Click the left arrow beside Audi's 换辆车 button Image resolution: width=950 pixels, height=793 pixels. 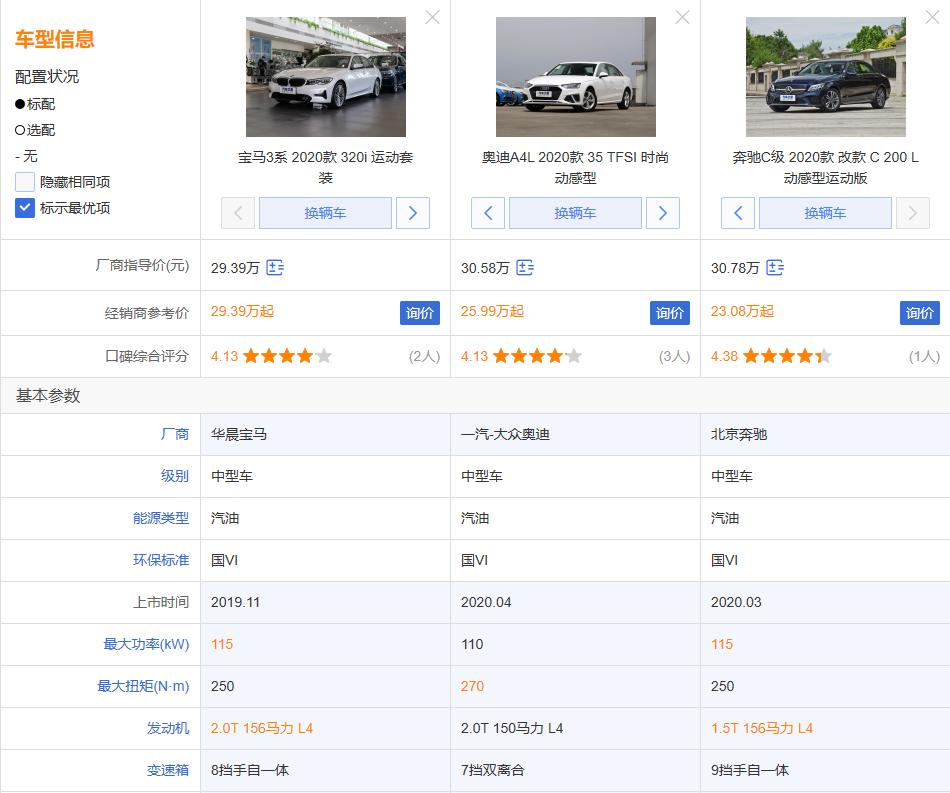(x=488, y=213)
